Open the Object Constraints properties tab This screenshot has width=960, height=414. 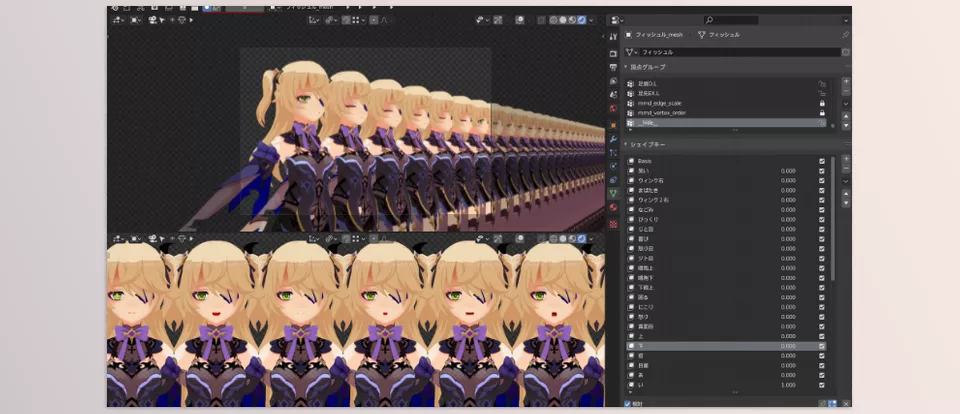pos(613,179)
